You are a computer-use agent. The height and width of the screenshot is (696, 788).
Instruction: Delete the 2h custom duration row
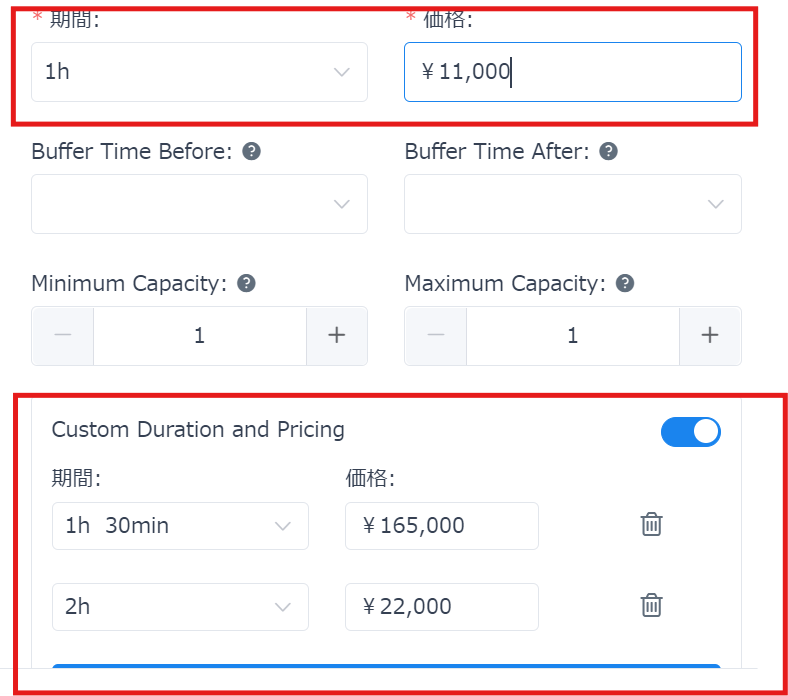point(651,605)
